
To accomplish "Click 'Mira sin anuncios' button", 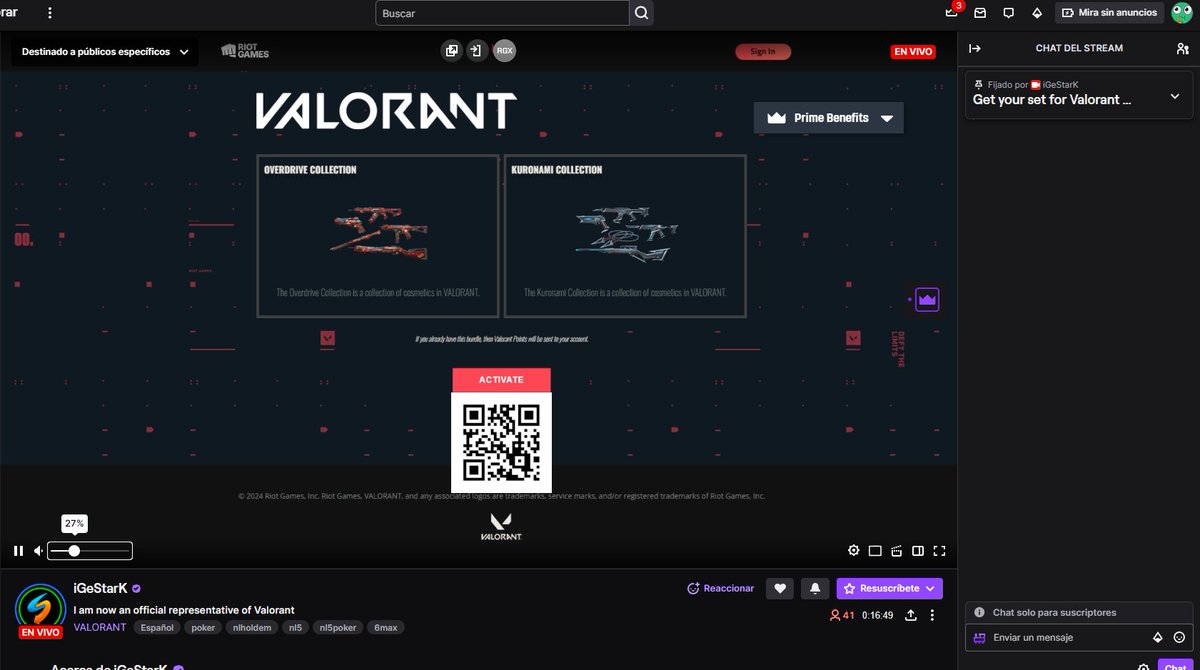I will (1109, 13).
